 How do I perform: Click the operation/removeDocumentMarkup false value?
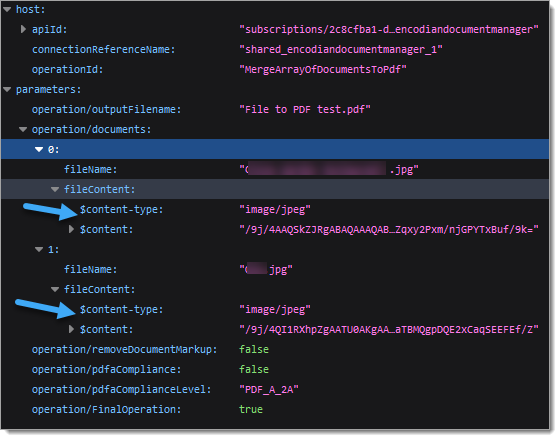tap(254, 349)
